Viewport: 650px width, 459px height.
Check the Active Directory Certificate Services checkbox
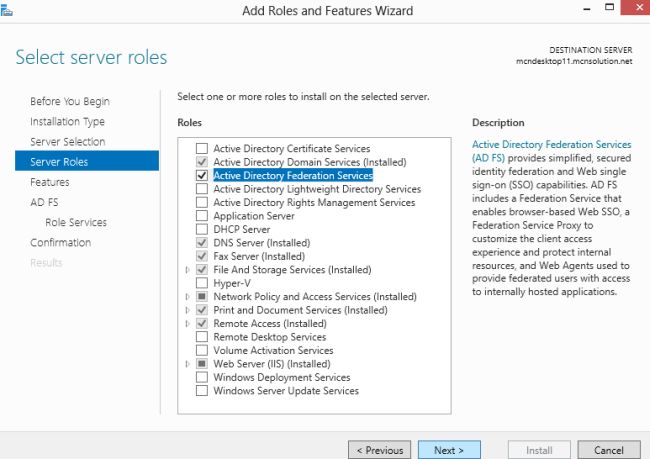[x=202, y=148]
